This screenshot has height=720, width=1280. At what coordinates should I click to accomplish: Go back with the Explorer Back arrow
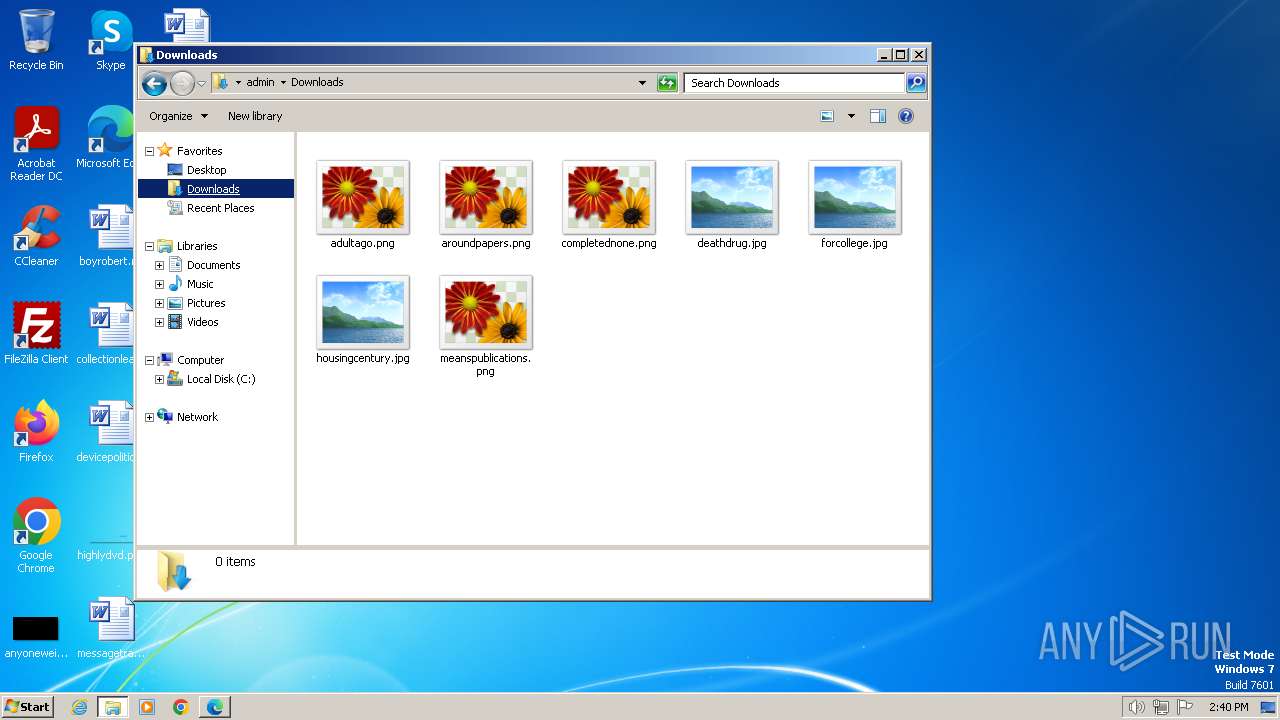coord(154,83)
